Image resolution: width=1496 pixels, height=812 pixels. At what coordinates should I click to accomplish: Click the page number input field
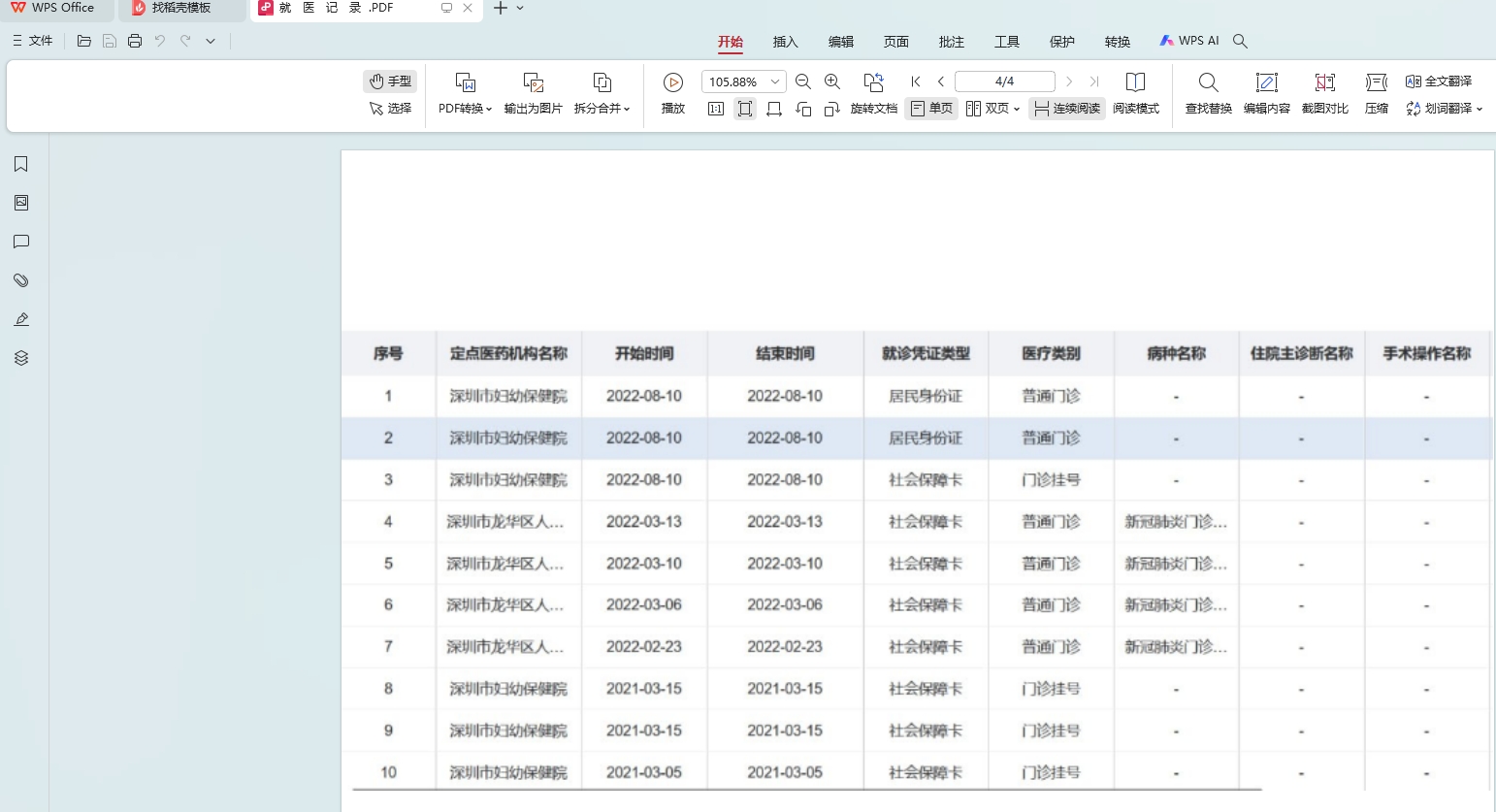coord(1004,81)
